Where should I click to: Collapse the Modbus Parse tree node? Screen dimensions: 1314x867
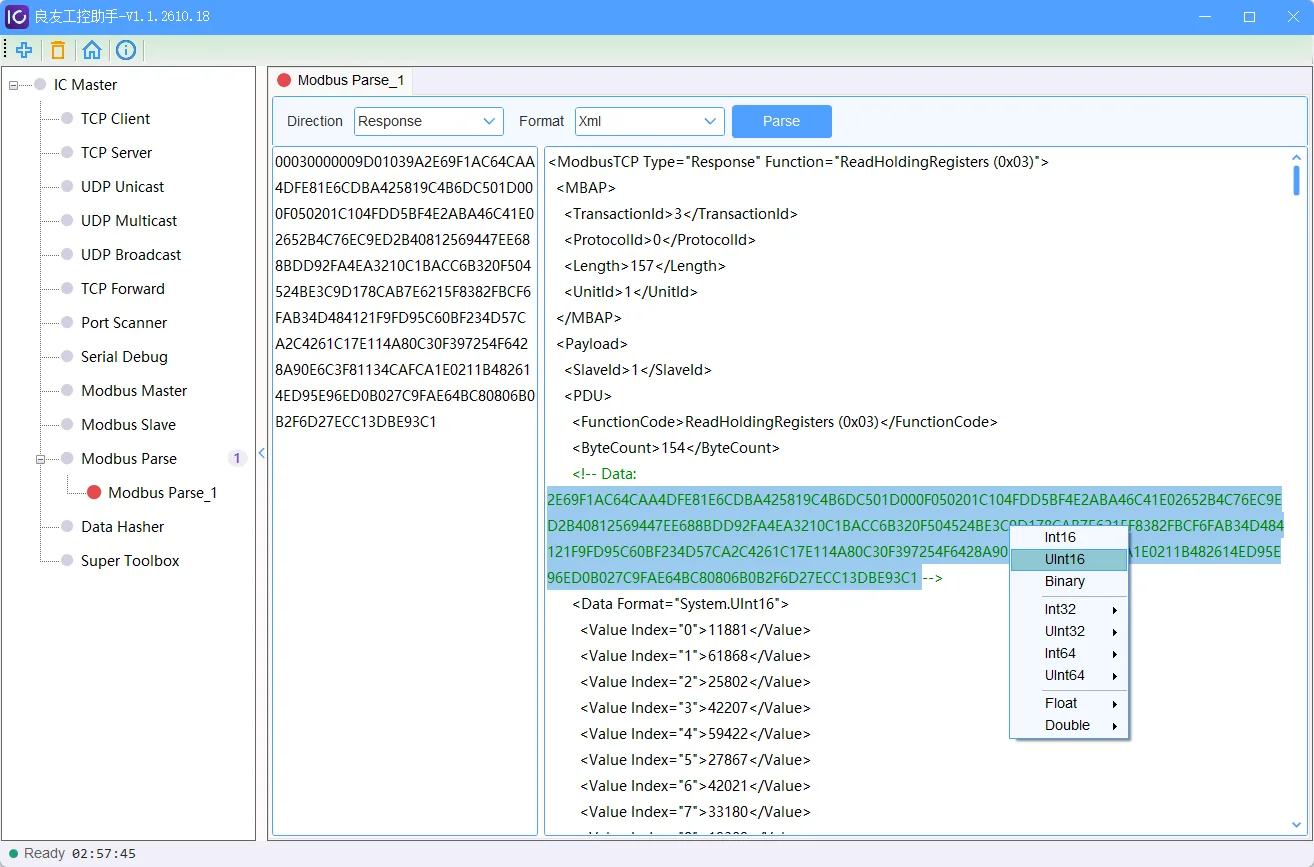coord(41,459)
